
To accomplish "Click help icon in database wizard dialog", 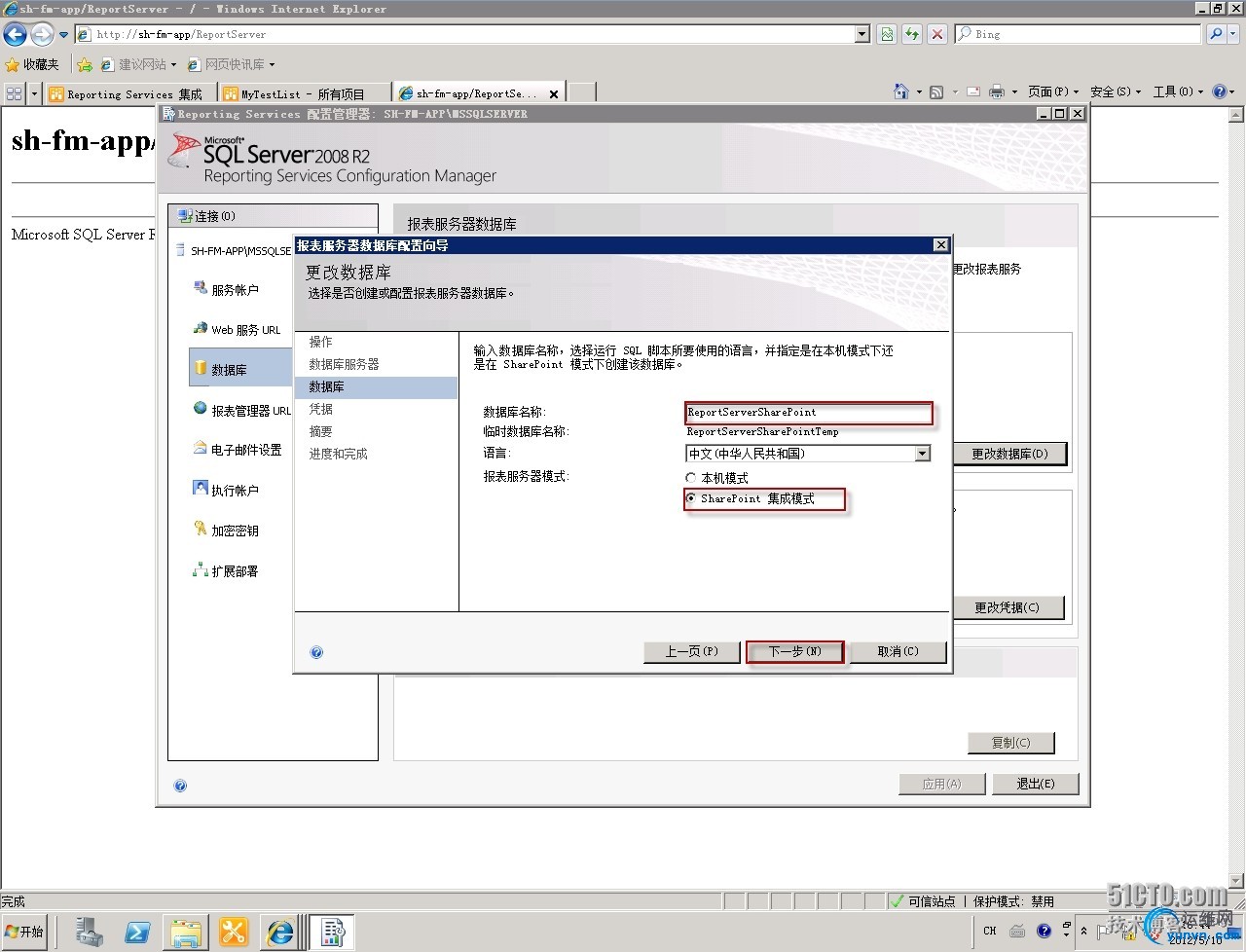I will tap(316, 652).
